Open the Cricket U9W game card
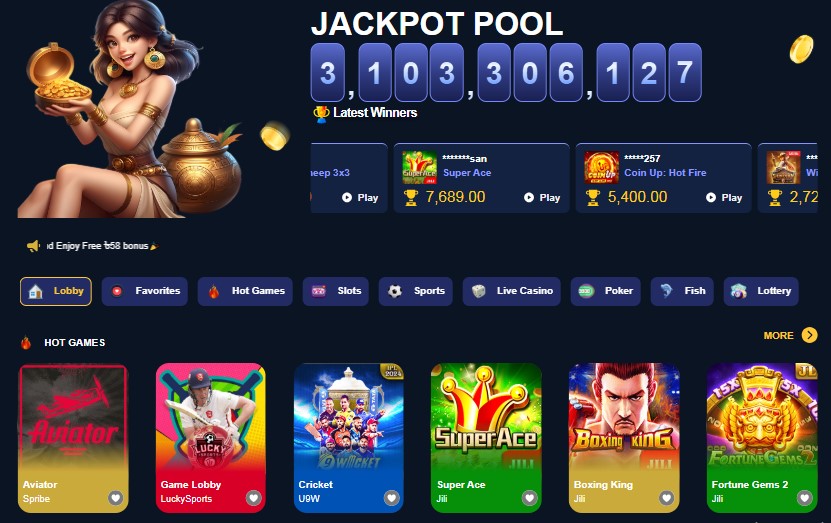Viewport: 831px width, 523px height. 349,438
